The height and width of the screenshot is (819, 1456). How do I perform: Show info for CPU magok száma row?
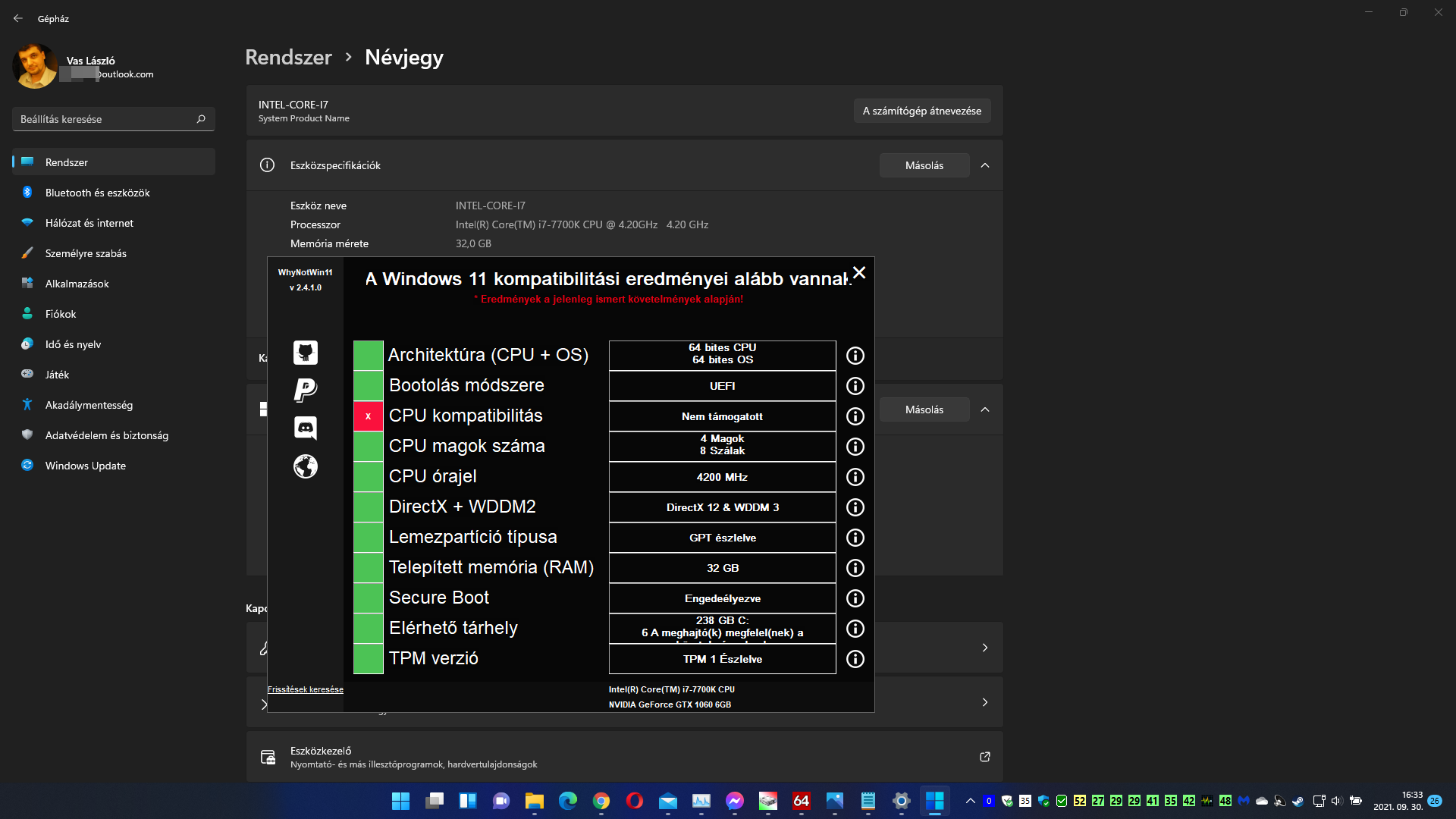pyautogui.click(x=855, y=447)
